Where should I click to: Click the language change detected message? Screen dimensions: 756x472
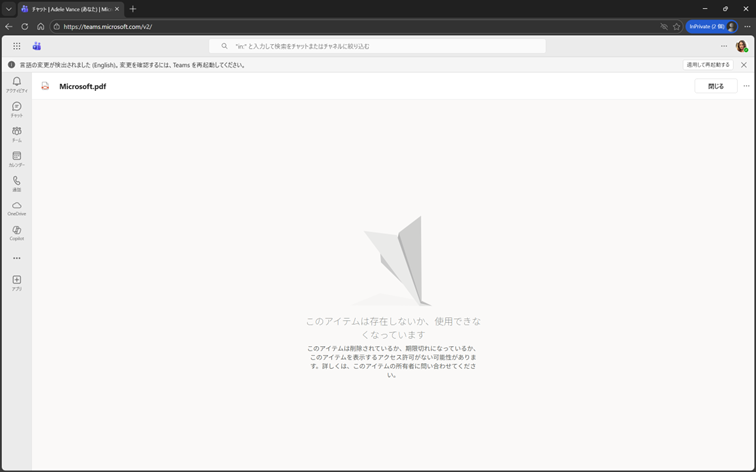(133, 65)
